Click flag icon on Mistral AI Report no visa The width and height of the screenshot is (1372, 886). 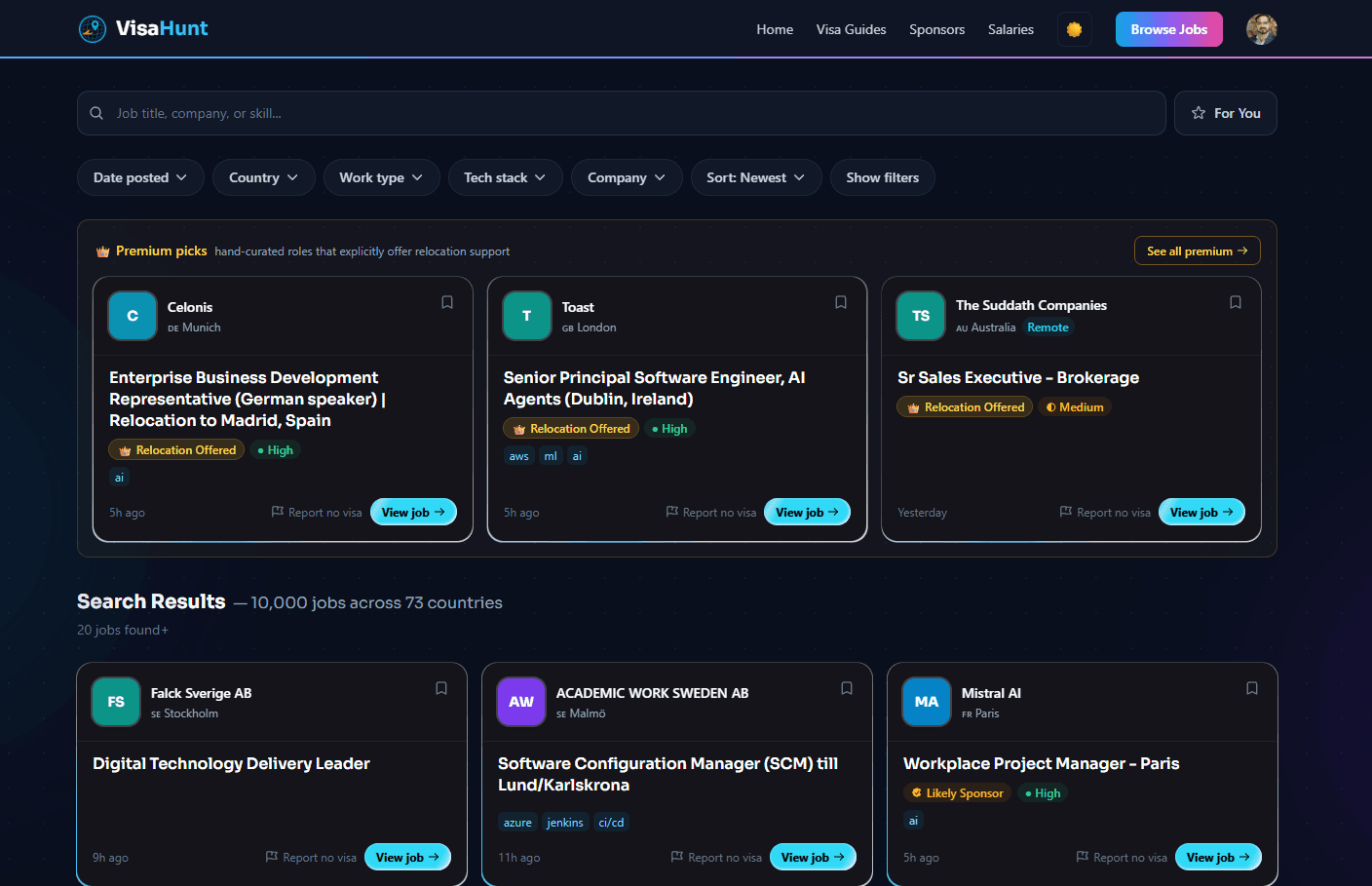click(x=1083, y=857)
